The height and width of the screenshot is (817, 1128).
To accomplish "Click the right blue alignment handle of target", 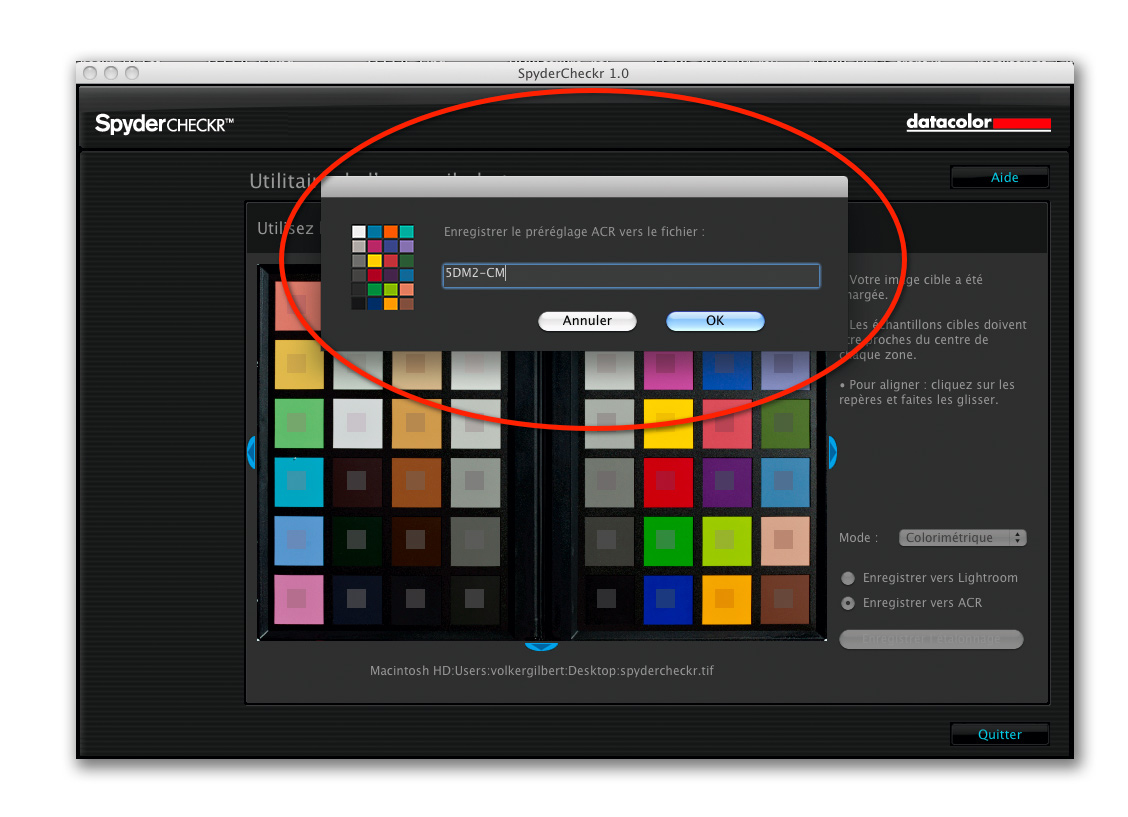I will click(x=832, y=452).
